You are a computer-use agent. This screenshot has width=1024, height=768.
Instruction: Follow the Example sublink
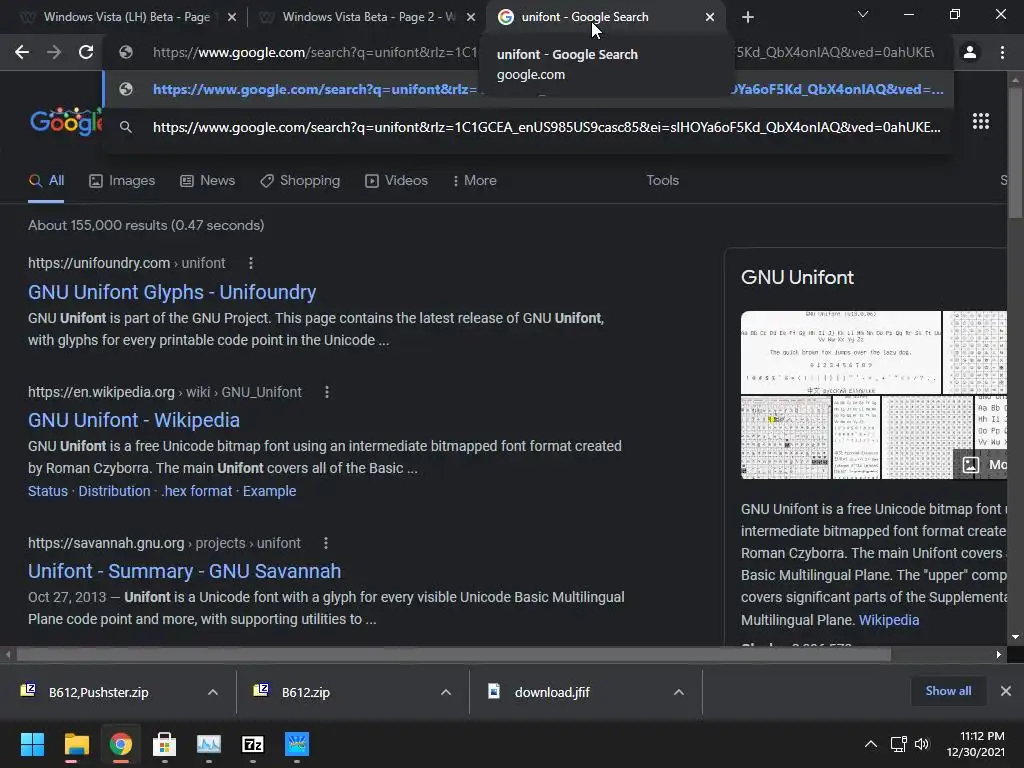click(269, 491)
